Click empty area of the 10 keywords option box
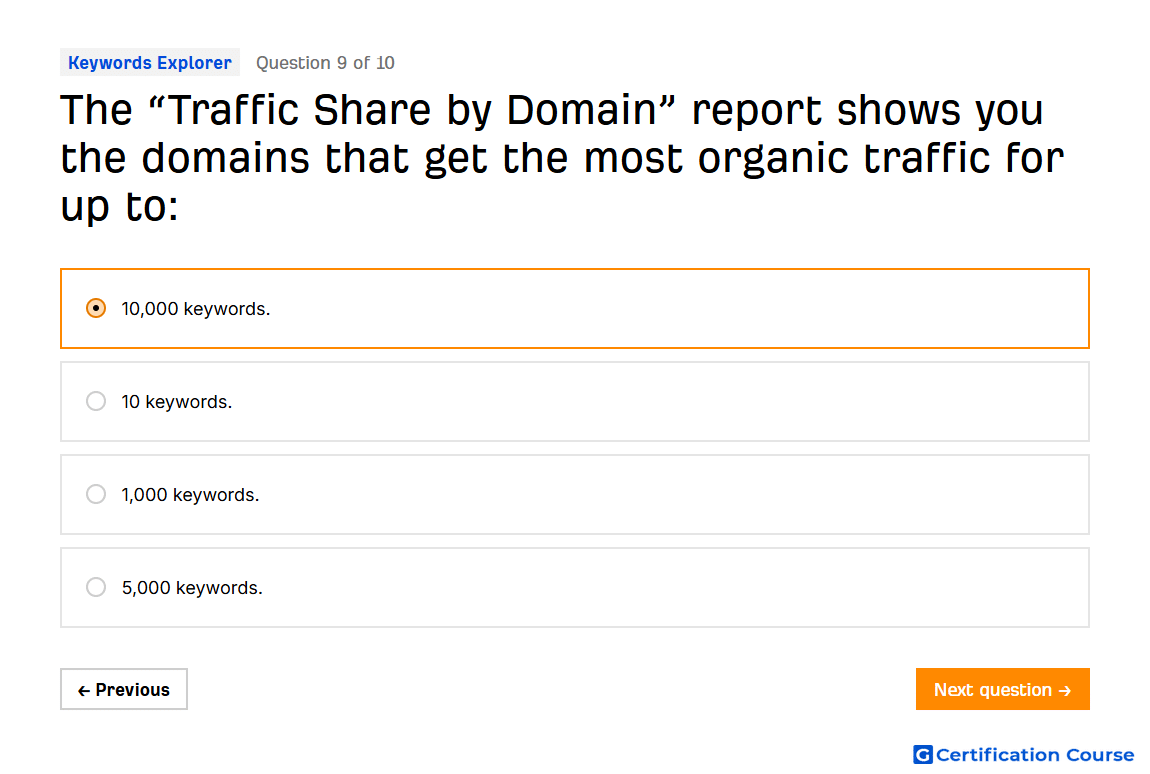 tap(660, 401)
